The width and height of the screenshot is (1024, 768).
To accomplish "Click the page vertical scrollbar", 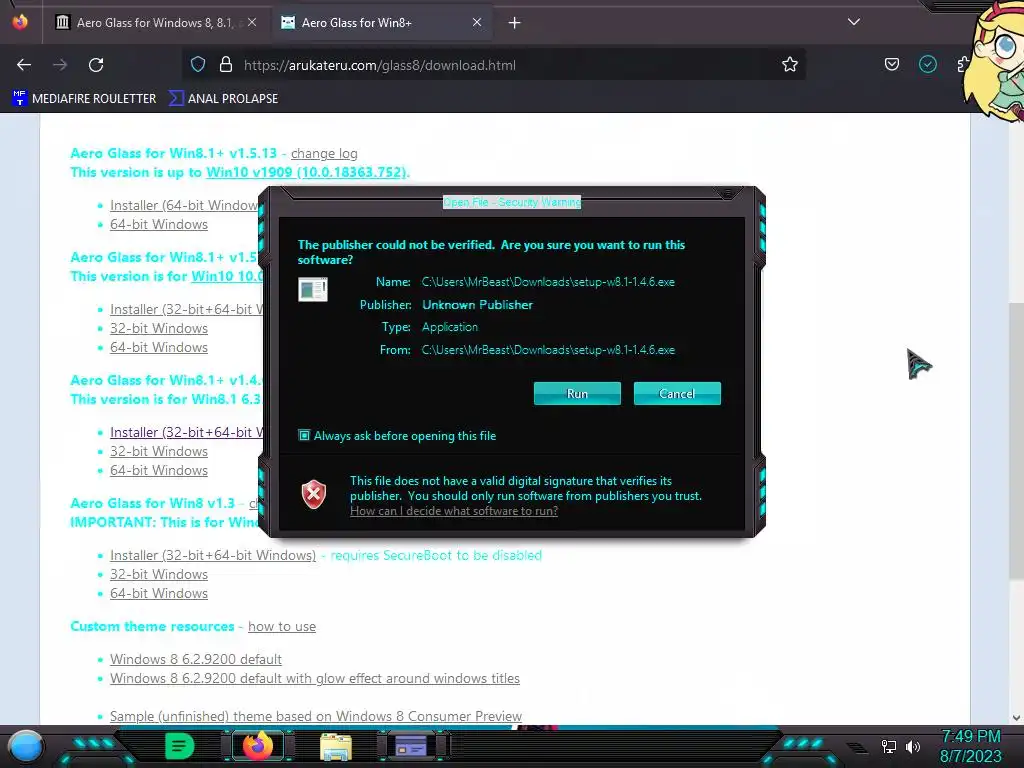I will pos(1016,441).
